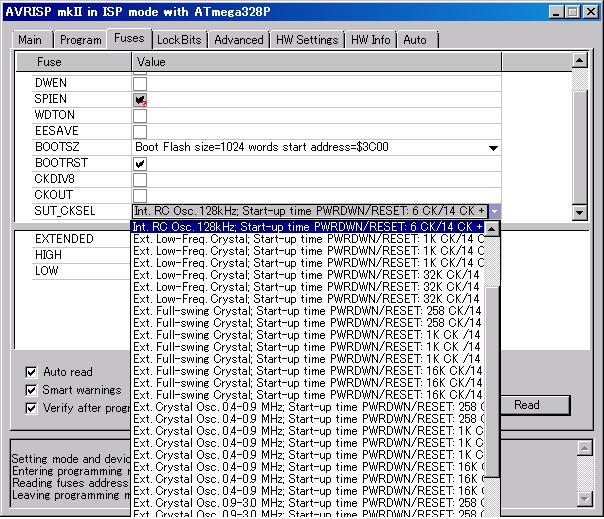Uncheck Verify after programming checkbox

[x=31, y=408]
